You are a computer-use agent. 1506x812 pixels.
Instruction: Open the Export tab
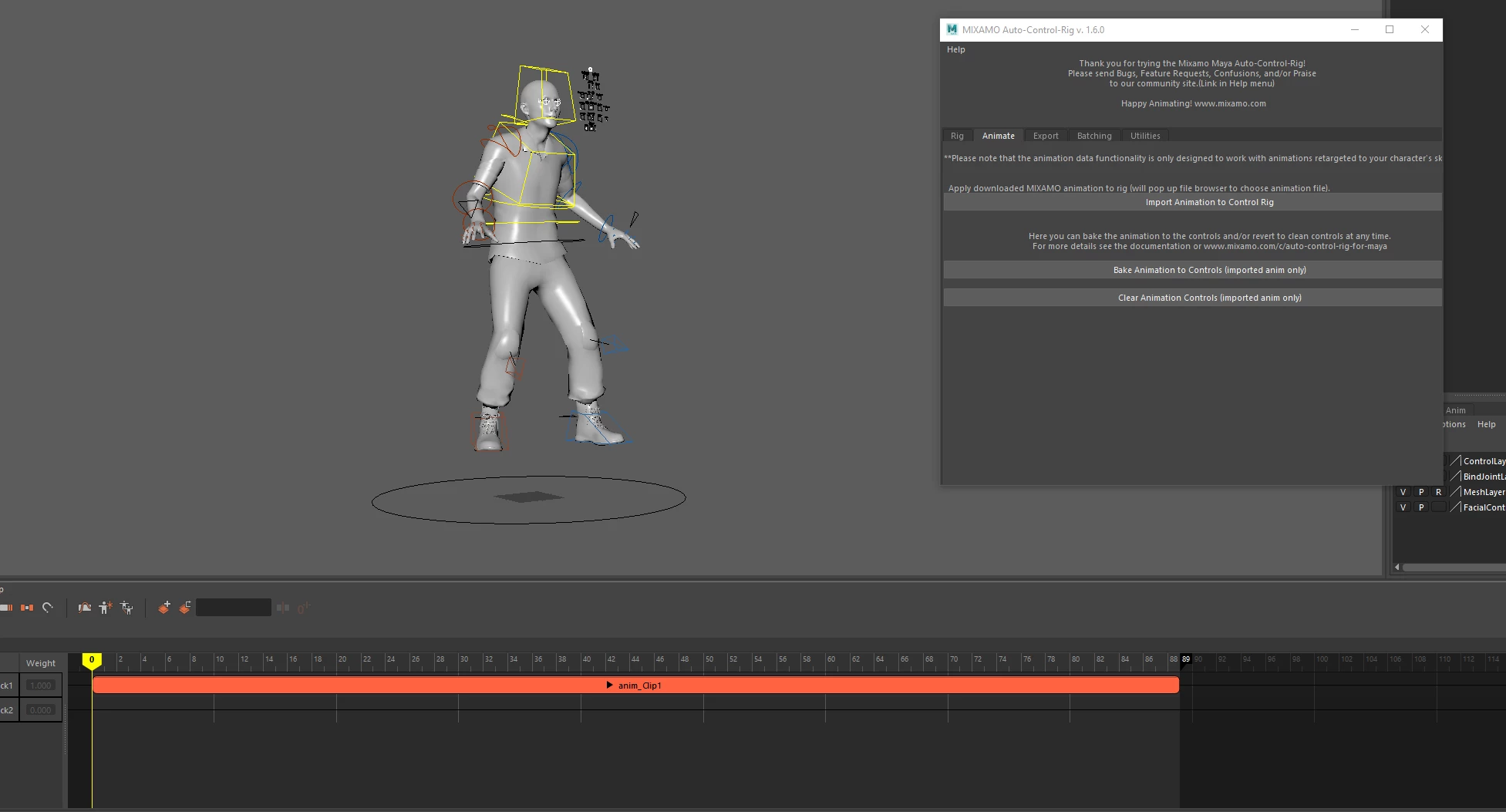tap(1046, 136)
